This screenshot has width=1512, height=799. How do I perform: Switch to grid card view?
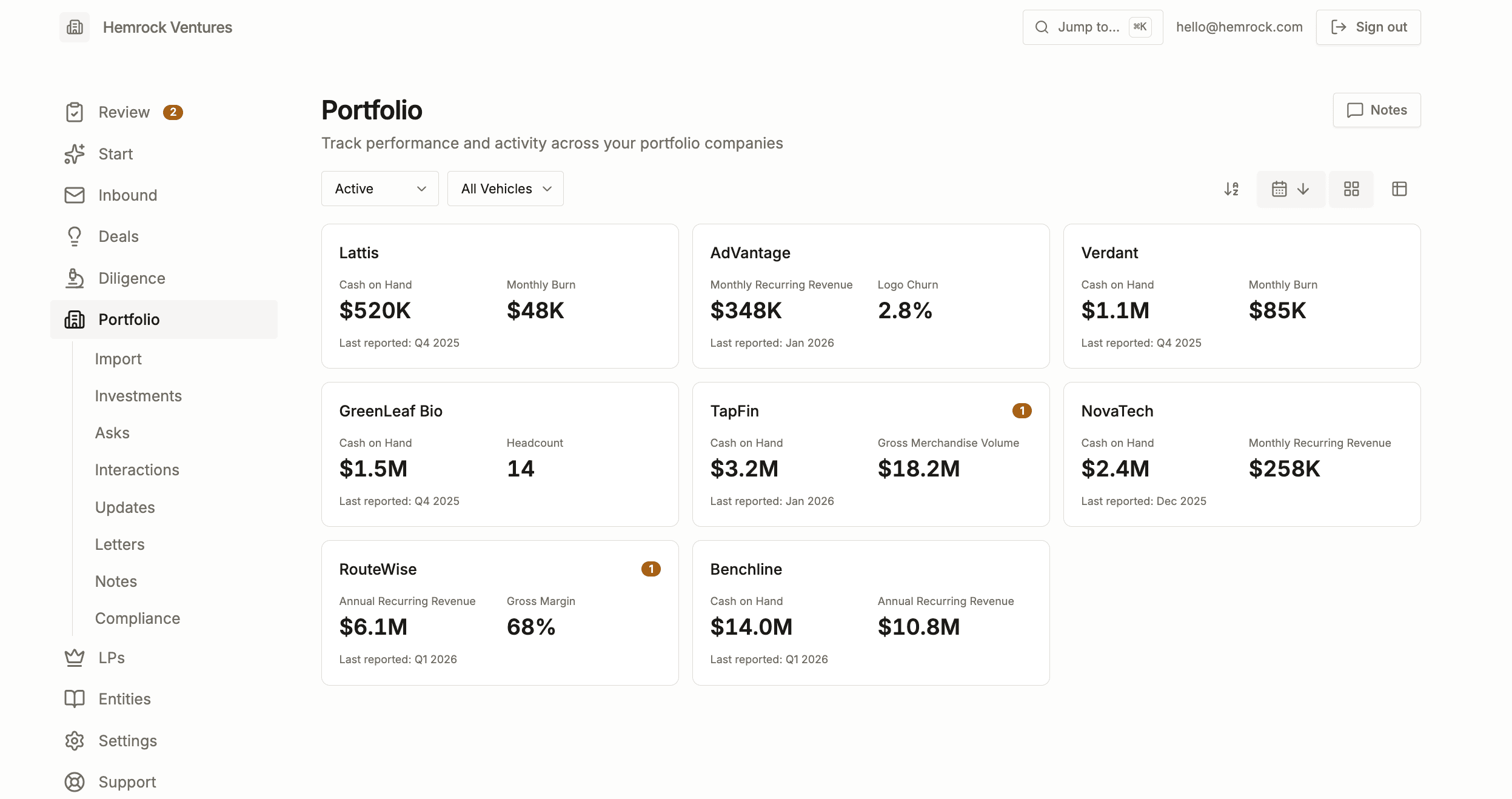click(x=1351, y=189)
